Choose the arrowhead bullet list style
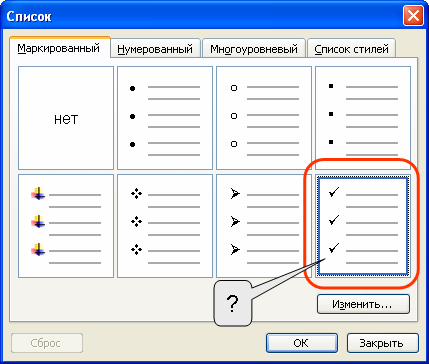 pyautogui.click(x=264, y=226)
